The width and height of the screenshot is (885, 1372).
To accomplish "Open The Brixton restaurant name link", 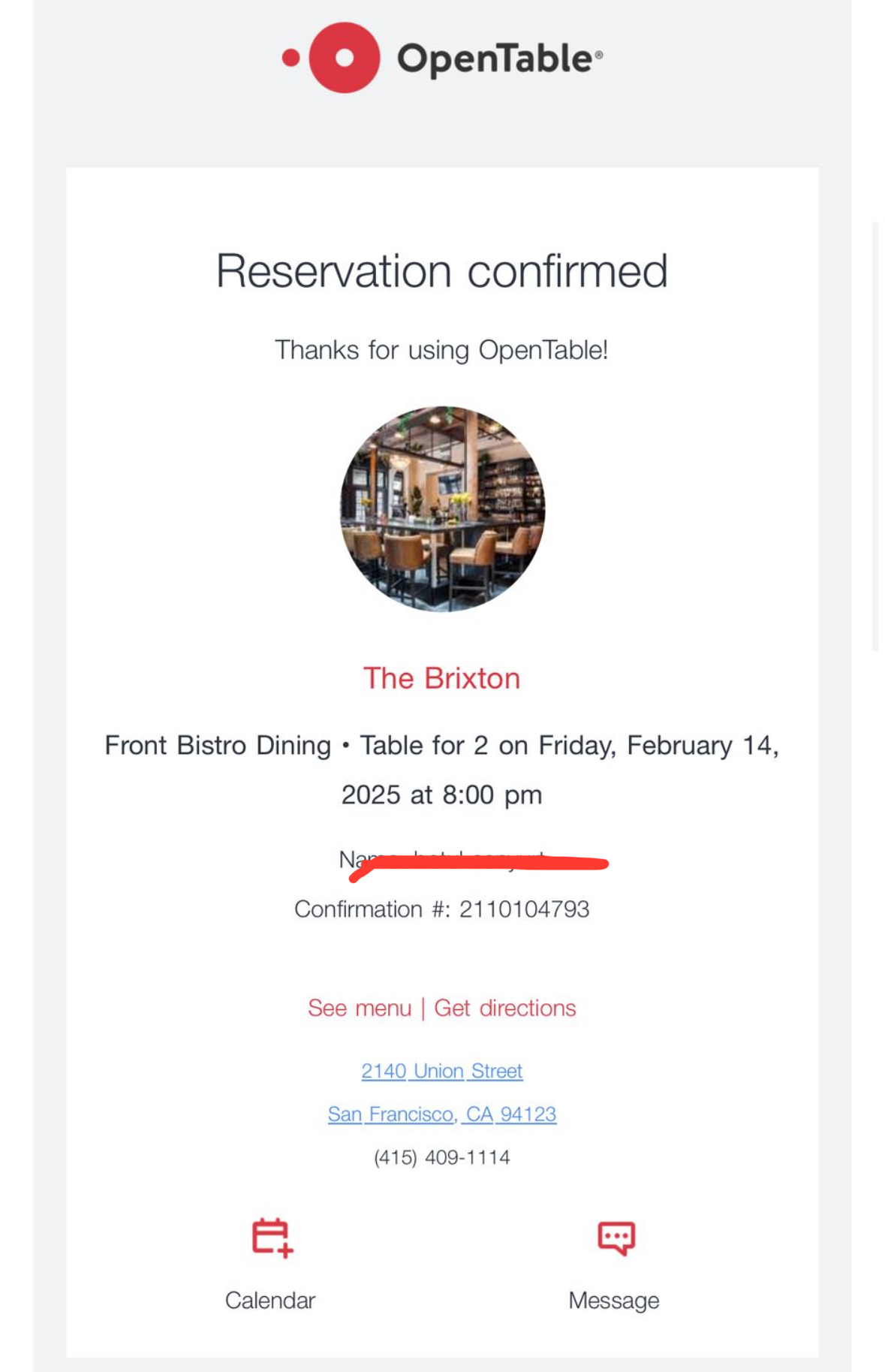I will click(442, 678).
